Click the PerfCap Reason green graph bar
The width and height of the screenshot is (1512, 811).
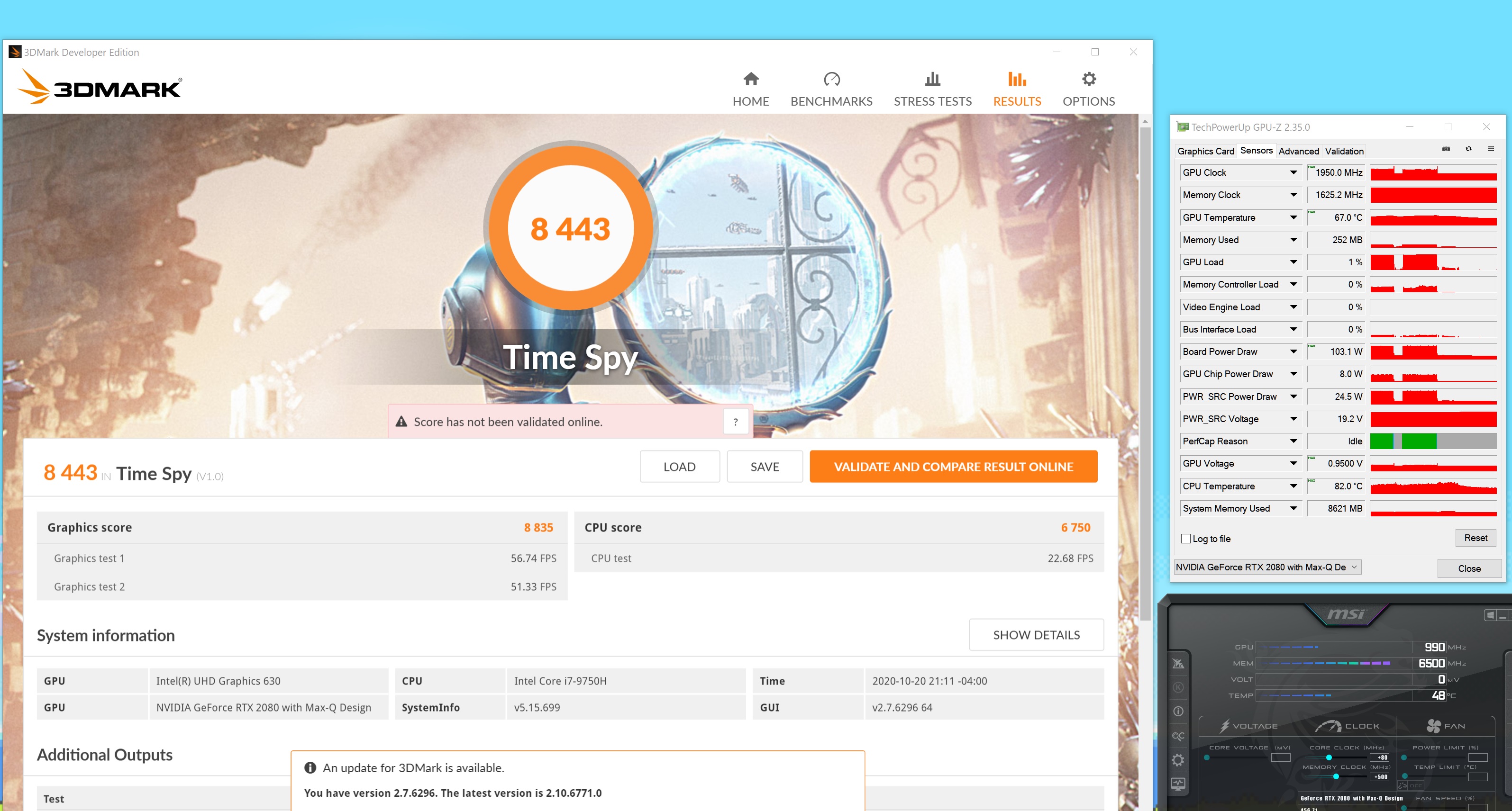coord(1419,442)
